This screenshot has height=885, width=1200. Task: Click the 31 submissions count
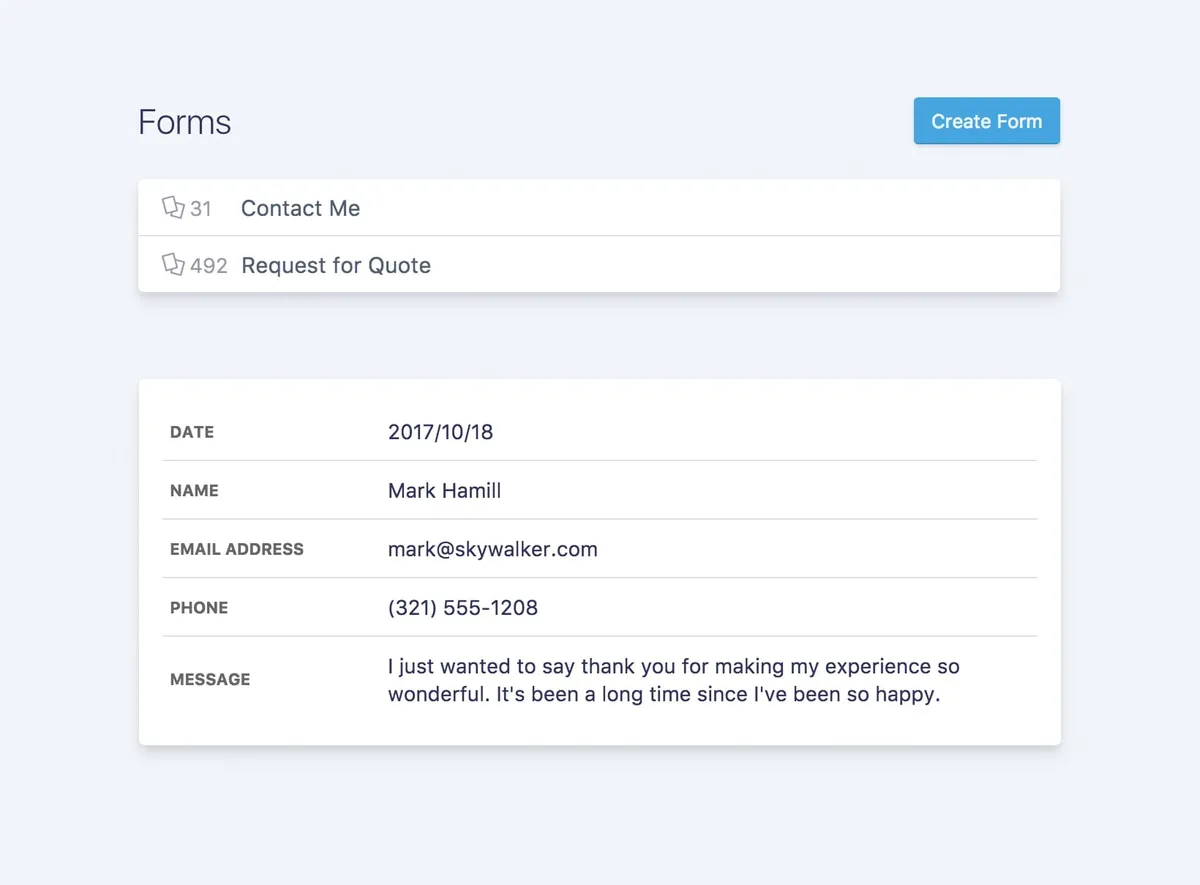point(201,209)
